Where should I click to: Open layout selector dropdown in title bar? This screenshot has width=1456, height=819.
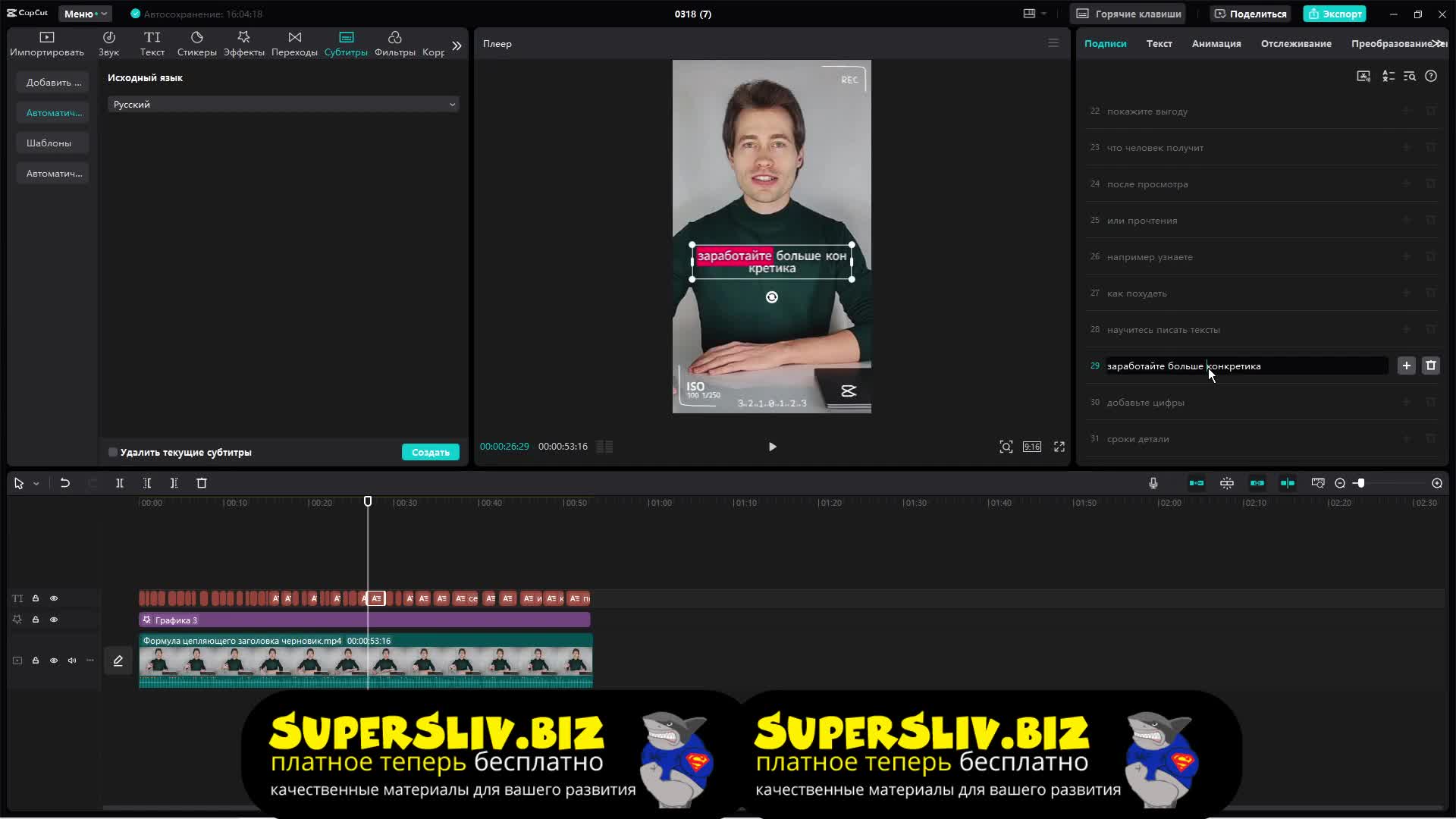[1034, 14]
